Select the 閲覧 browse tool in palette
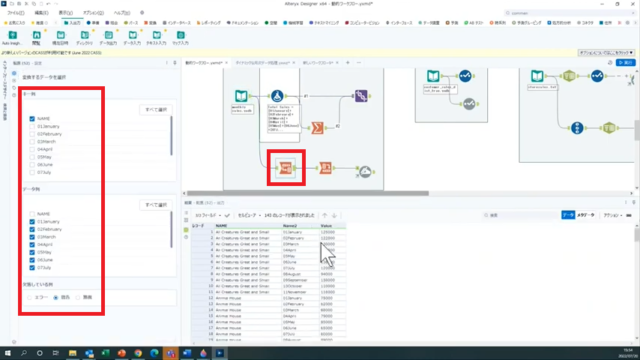Image resolution: width=640 pixels, height=360 pixels. [x=36, y=38]
